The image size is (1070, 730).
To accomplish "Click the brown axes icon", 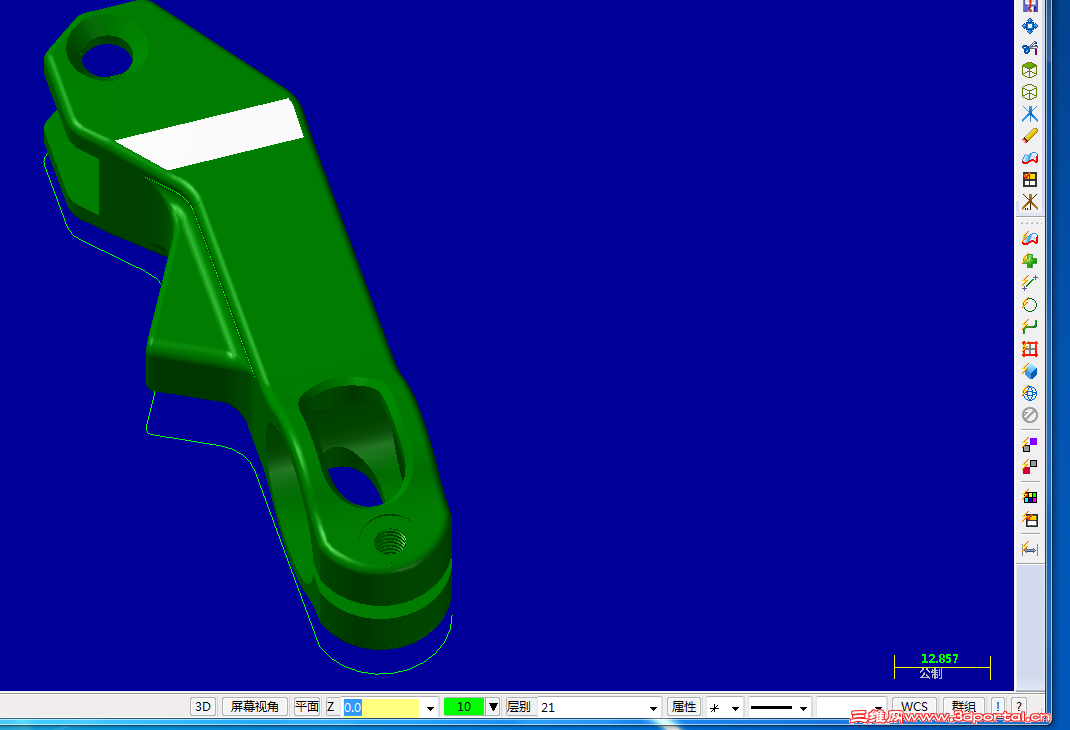I will (1030, 202).
